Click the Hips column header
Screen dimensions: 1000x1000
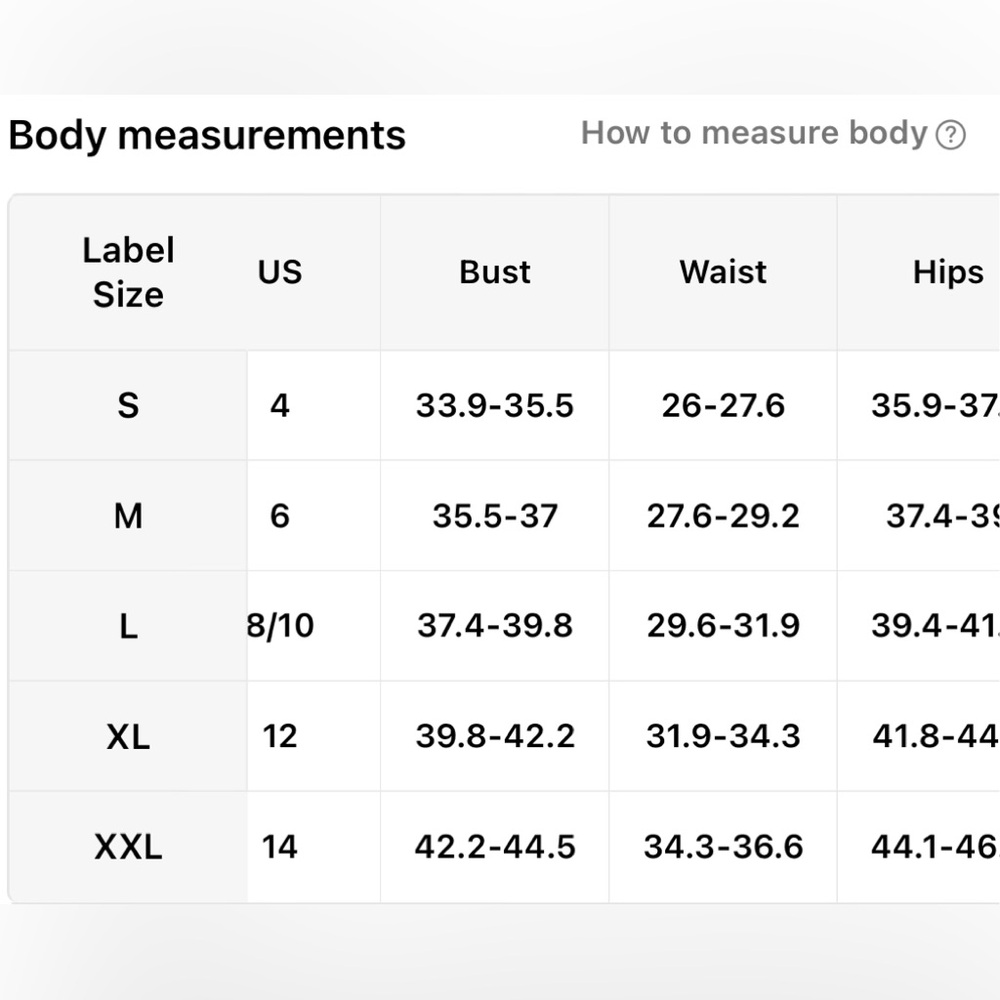pyautogui.click(x=948, y=273)
